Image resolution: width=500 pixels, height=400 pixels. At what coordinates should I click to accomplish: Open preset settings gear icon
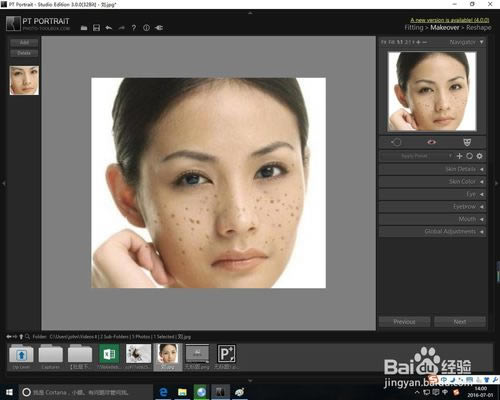coord(479,156)
